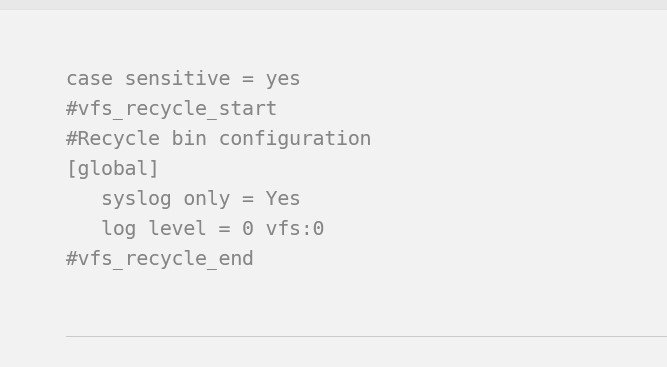The height and width of the screenshot is (367, 667).
Task: Click the 'syslog only = Yes' line
Action: (x=201, y=199)
